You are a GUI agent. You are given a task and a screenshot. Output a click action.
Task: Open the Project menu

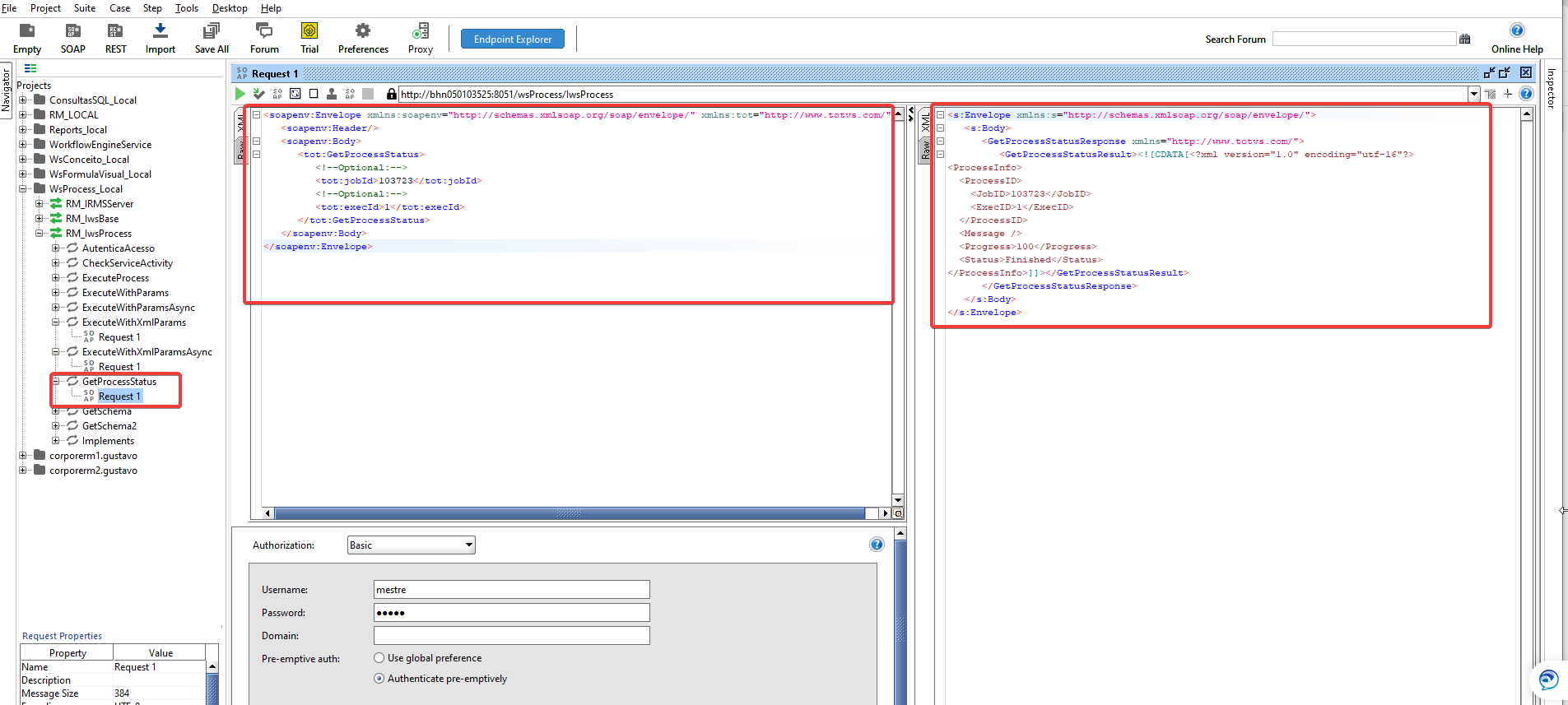click(45, 8)
